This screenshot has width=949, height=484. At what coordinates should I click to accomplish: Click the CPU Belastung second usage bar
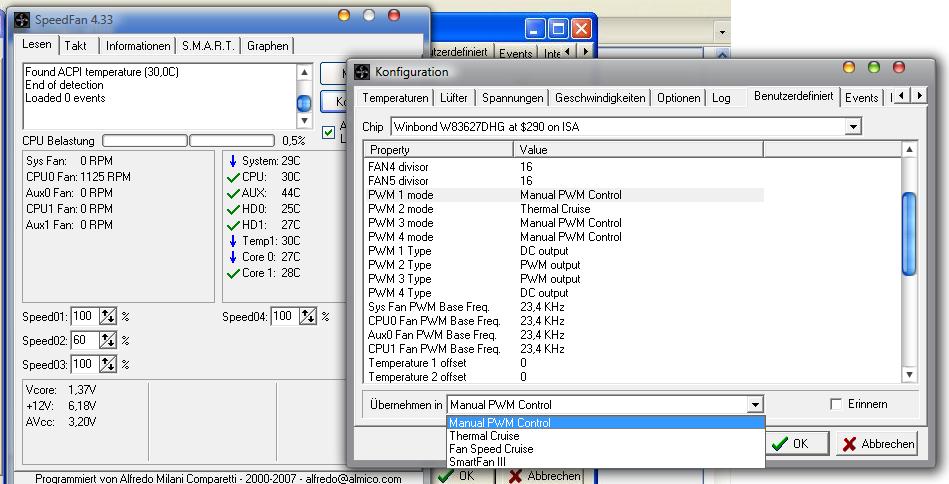tap(232, 141)
